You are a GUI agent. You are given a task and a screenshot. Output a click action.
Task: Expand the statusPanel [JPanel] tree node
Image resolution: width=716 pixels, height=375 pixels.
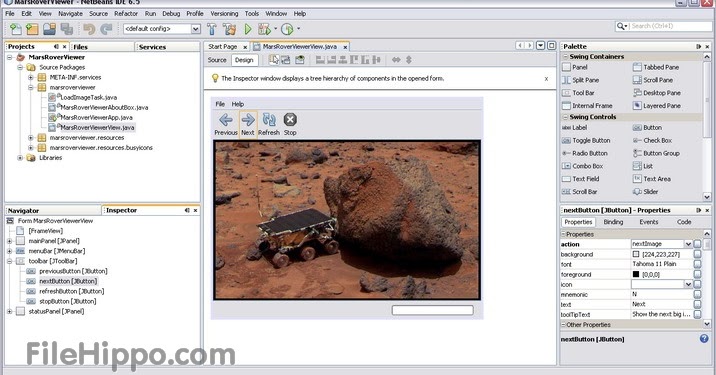(x=10, y=312)
